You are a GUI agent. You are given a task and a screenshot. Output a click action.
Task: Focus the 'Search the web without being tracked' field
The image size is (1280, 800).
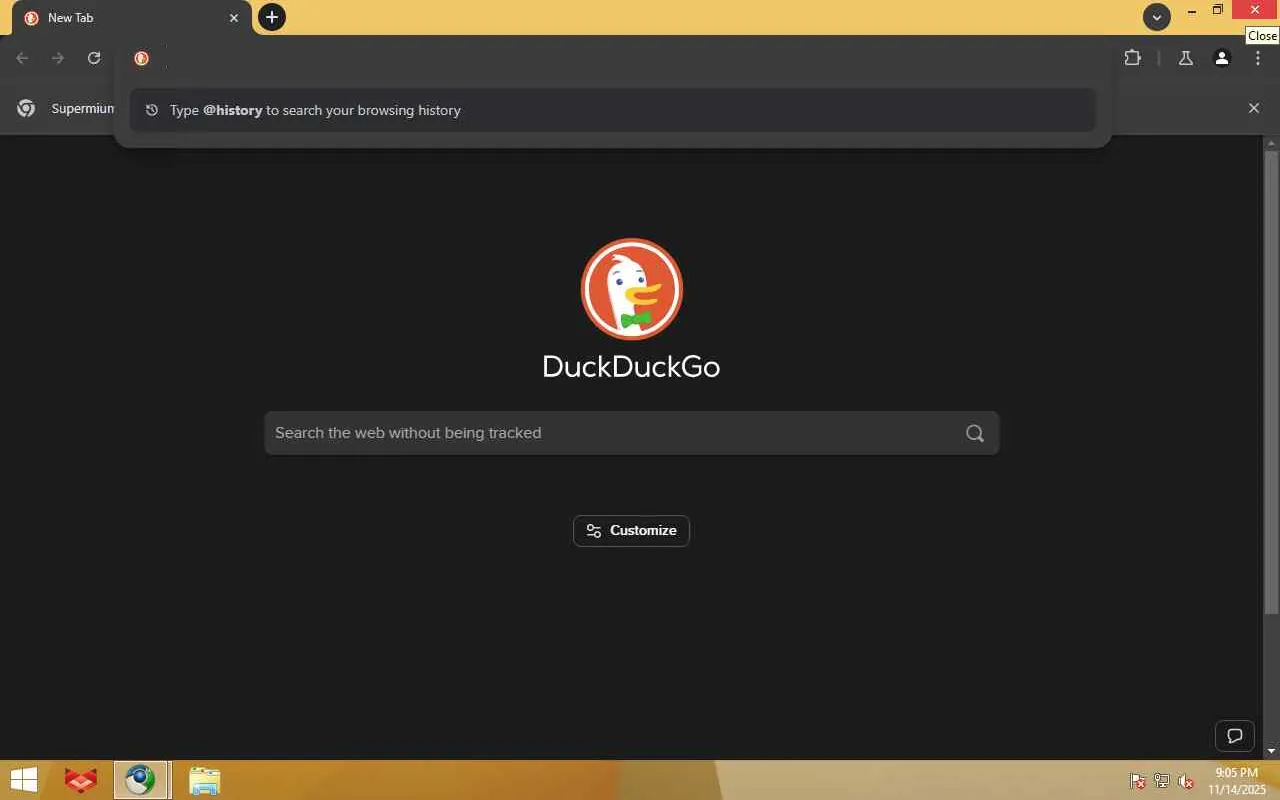coord(631,433)
